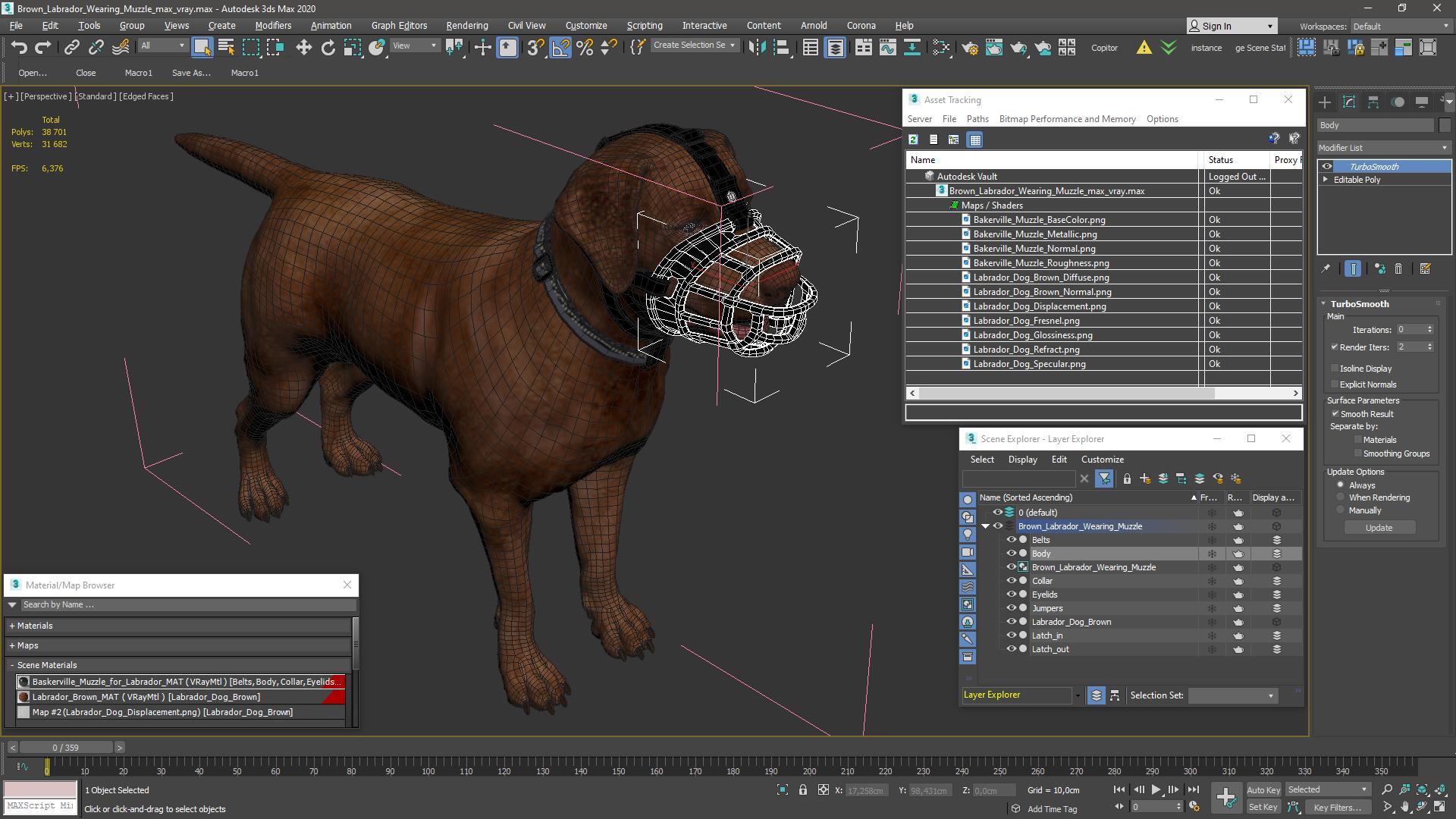This screenshot has height=819, width=1456.
Task: Choose the Select and Move tool
Action: [x=303, y=47]
